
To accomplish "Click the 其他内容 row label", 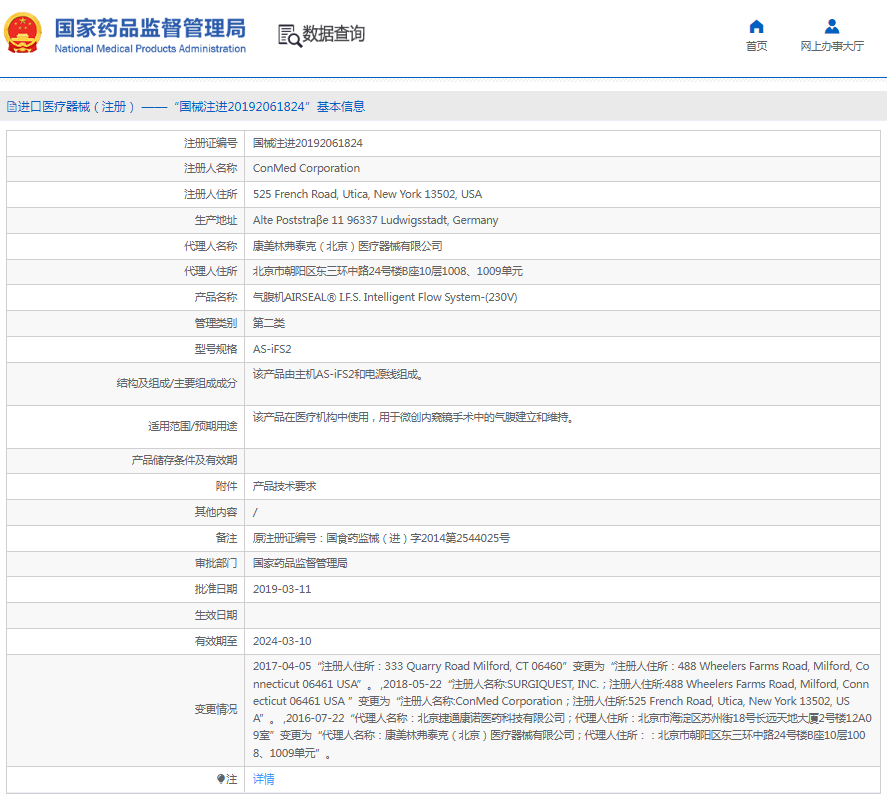I will point(216,512).
